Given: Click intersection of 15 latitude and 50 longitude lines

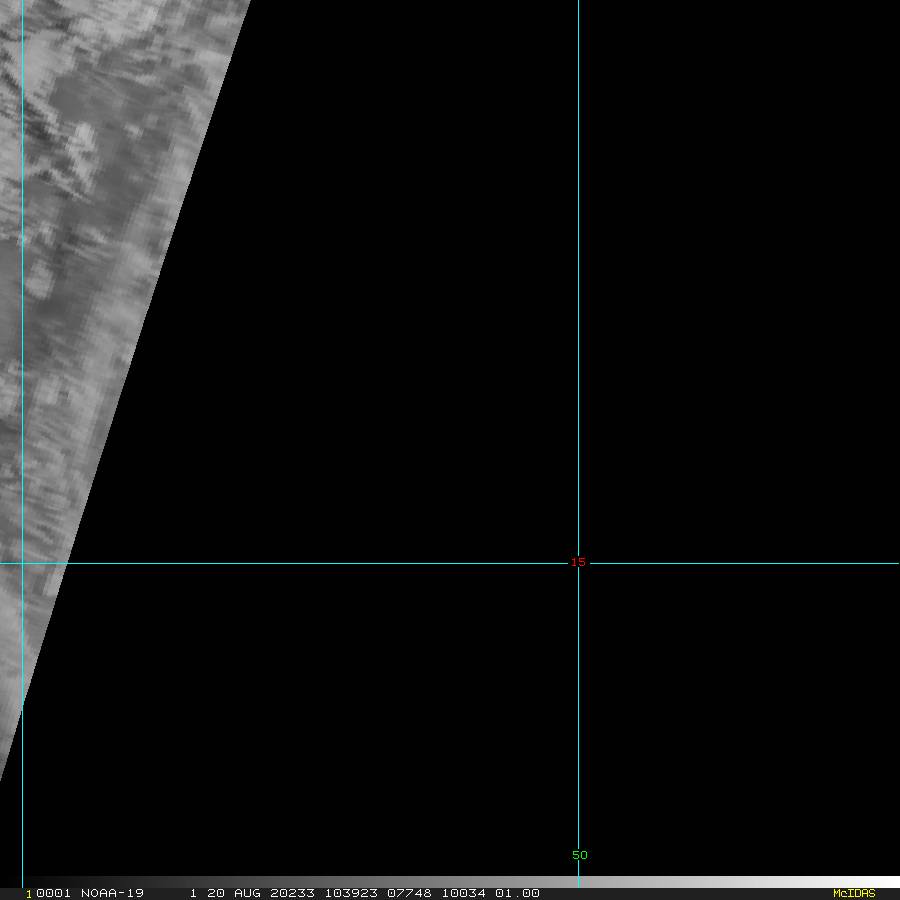Looking at the screenshot, I should pyautogui.click(x=578, y=563).
